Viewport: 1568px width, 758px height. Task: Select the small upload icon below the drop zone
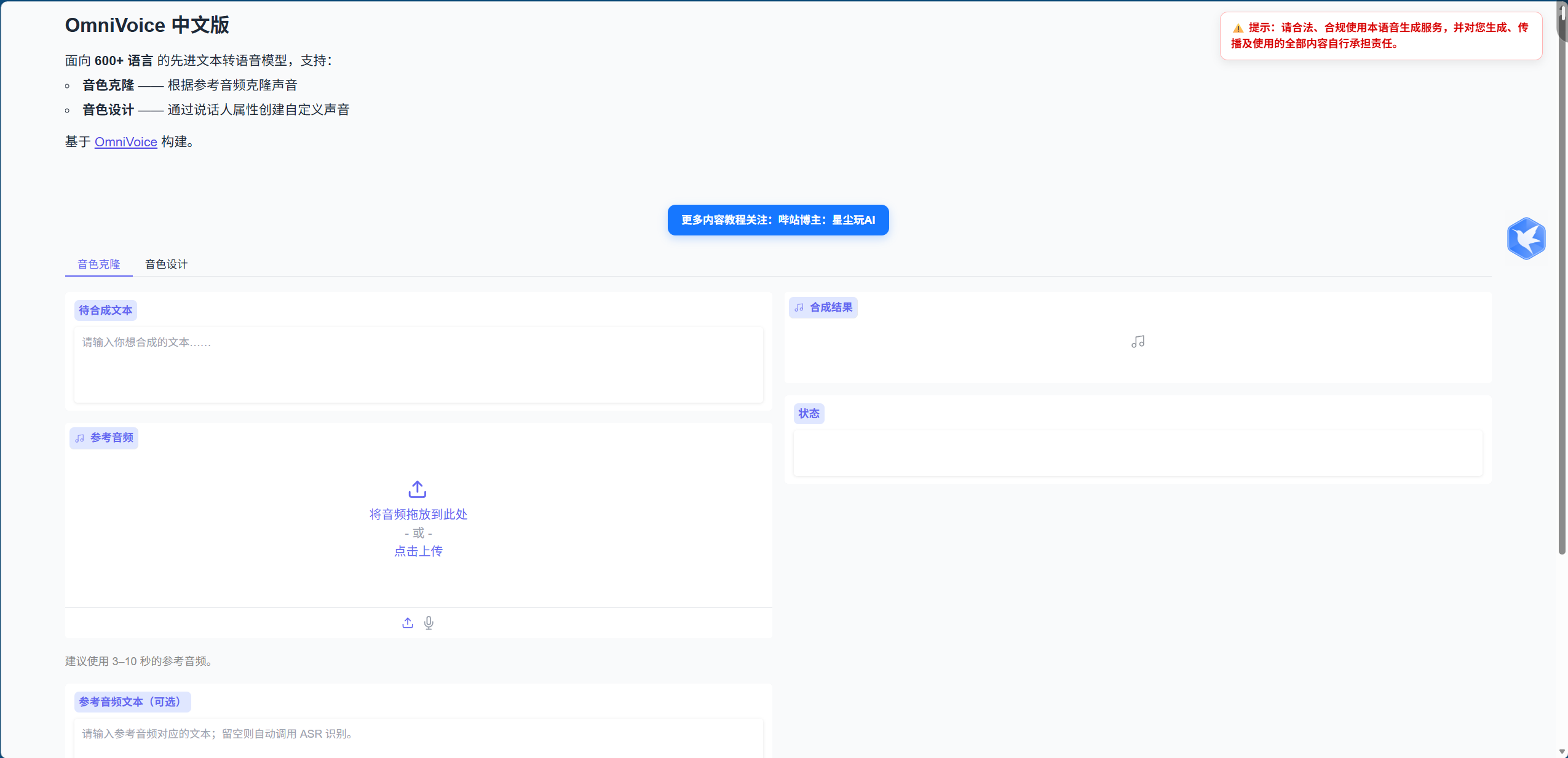tap(408, 623)
